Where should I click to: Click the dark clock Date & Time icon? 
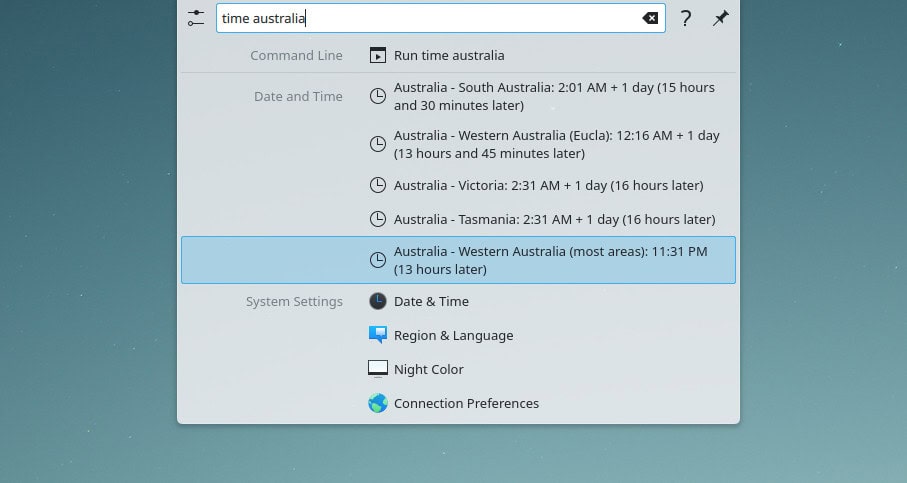click(x=377, y=301)
